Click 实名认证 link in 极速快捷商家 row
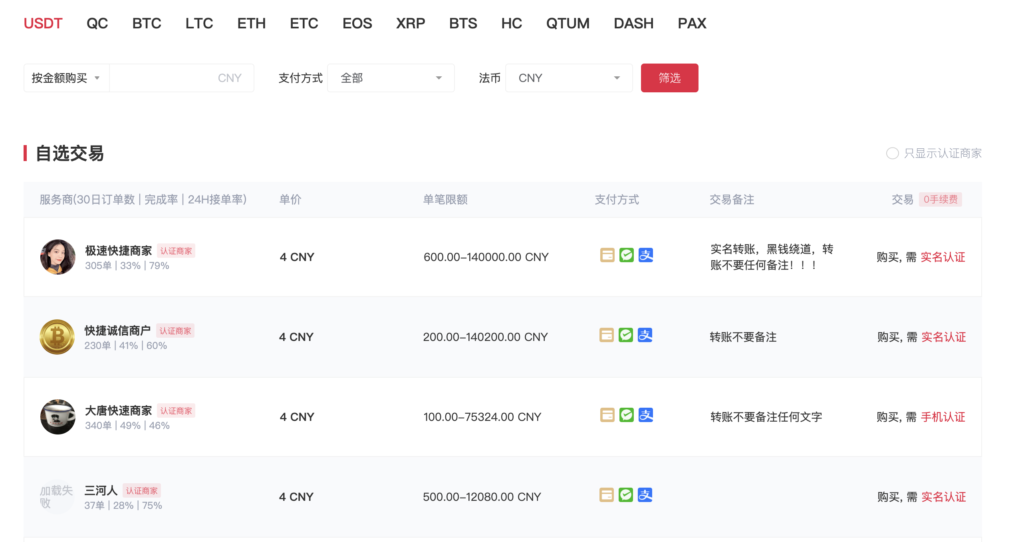 coord(943,257)
